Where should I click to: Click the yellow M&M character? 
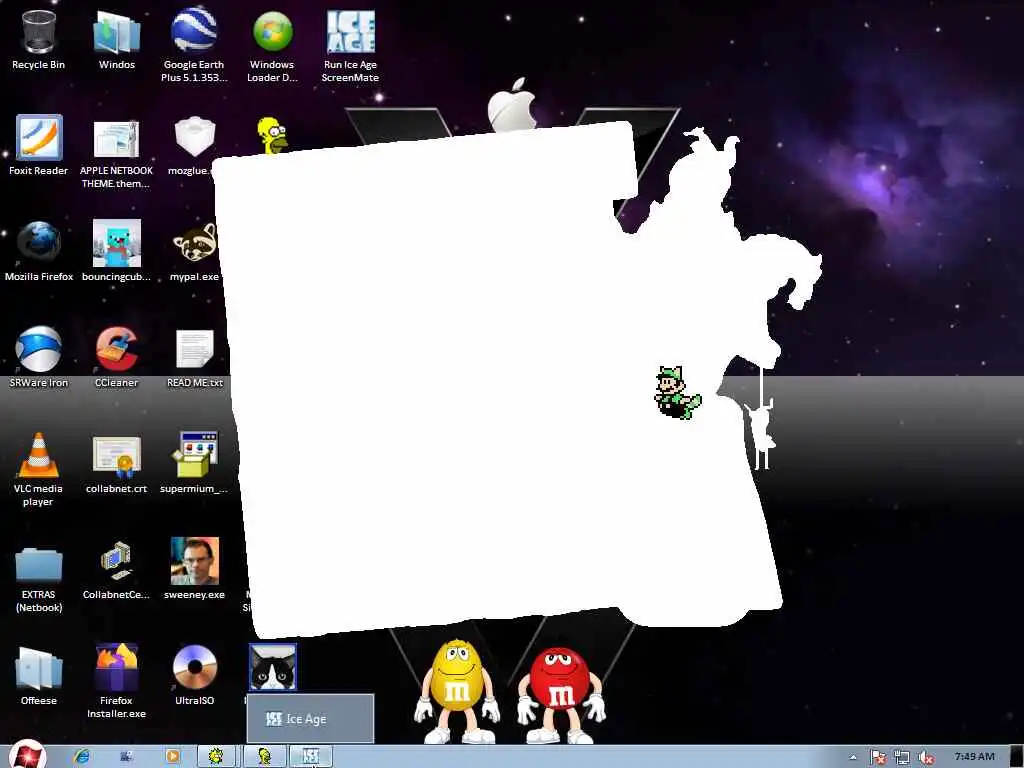(x=457, y=692)
